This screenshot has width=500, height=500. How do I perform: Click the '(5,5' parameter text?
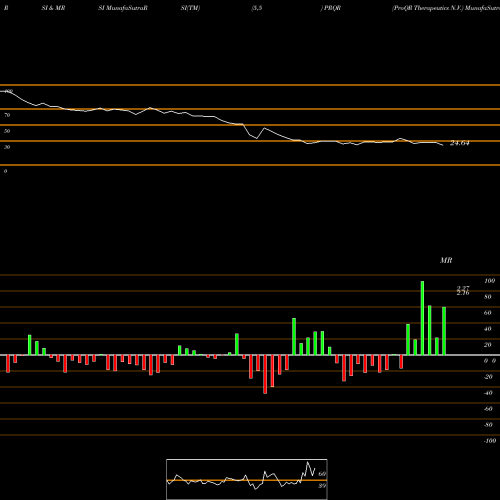pos(257,8)
